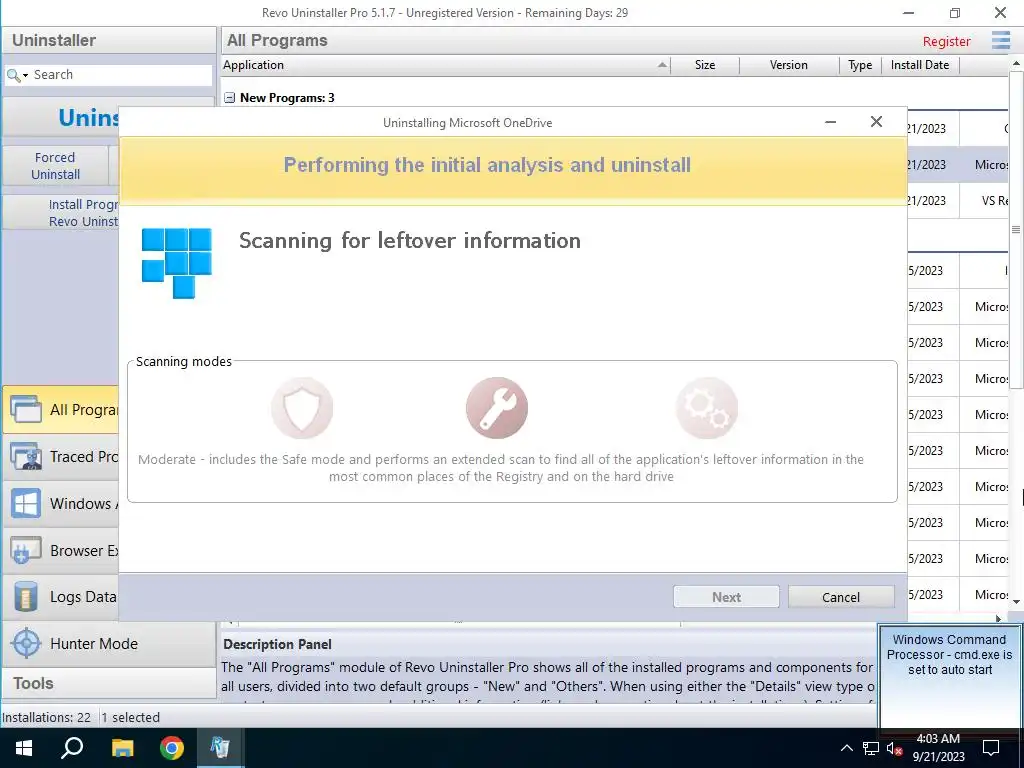Launch Google Chrome from the taskbar
Viewport: 1024px width, 768px height.
[172, 748]
